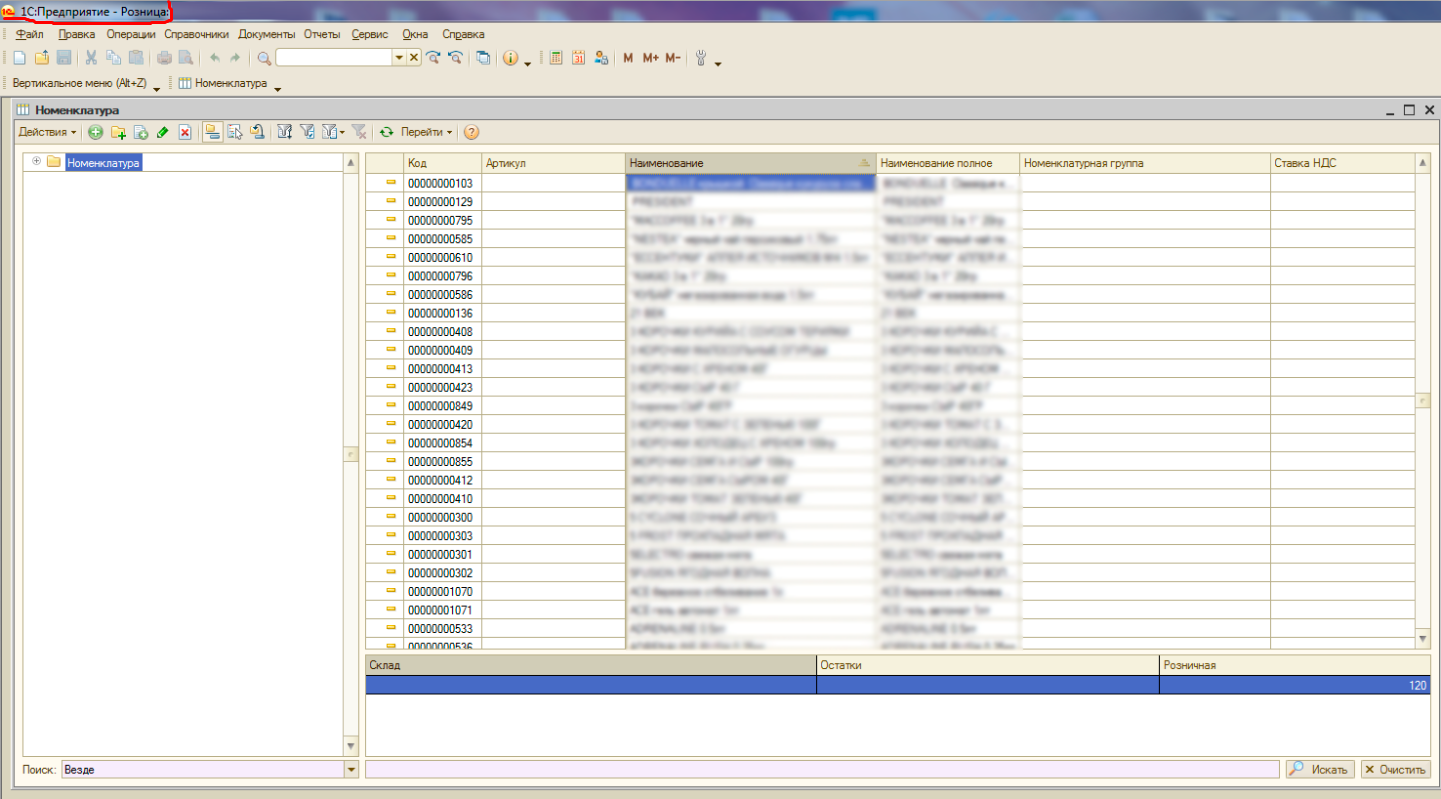Image resolution: width=1441 pixels, height=799 pixels.
Task: Open the Правка menu
Action: click(77, 34)
